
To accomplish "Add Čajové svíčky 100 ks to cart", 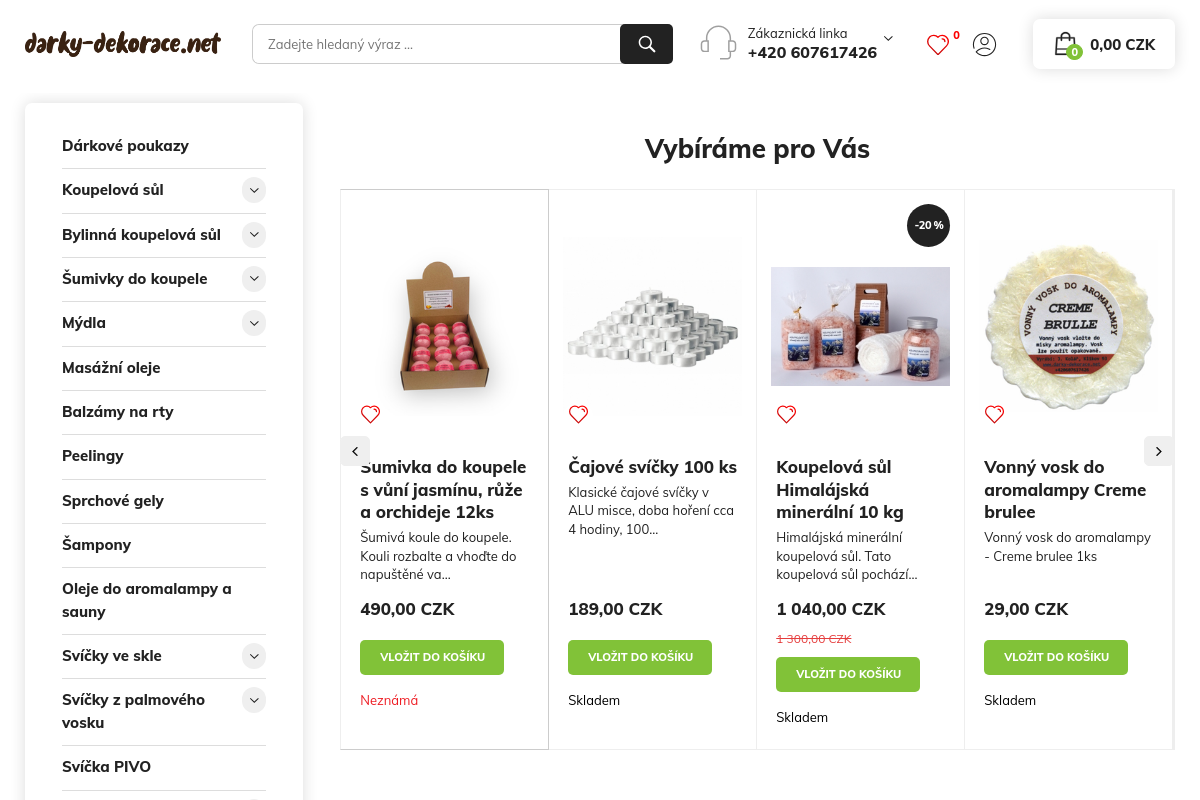I will click(x=640, y=657).
